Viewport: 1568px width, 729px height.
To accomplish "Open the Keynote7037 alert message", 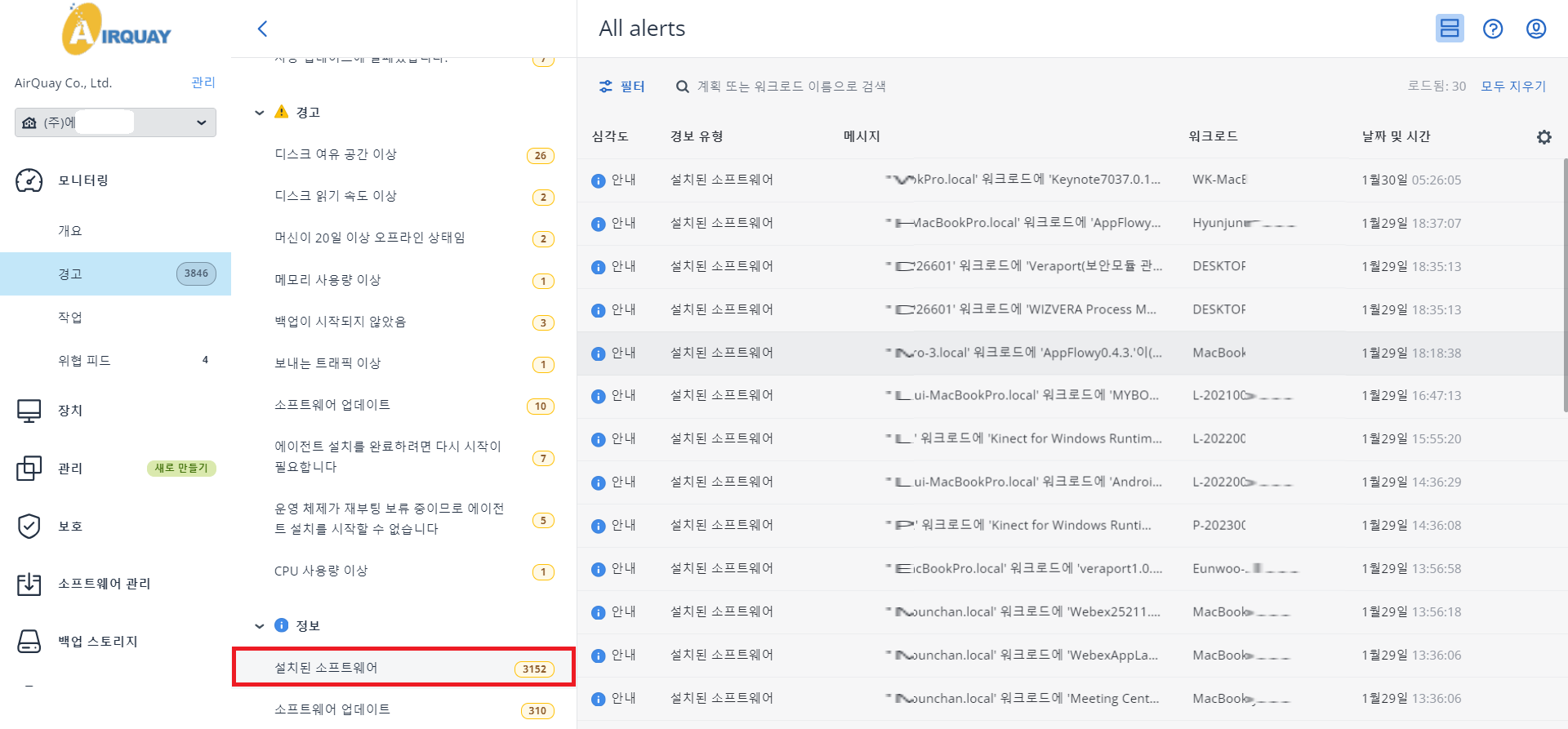I will (x=1022, y=180).
